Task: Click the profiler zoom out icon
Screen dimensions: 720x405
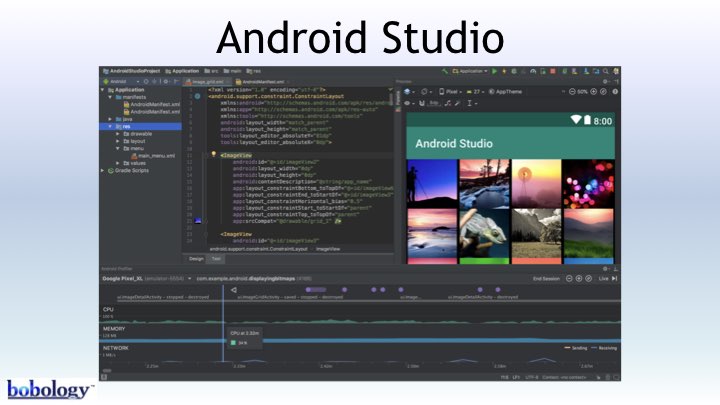Action: [569, 279]
